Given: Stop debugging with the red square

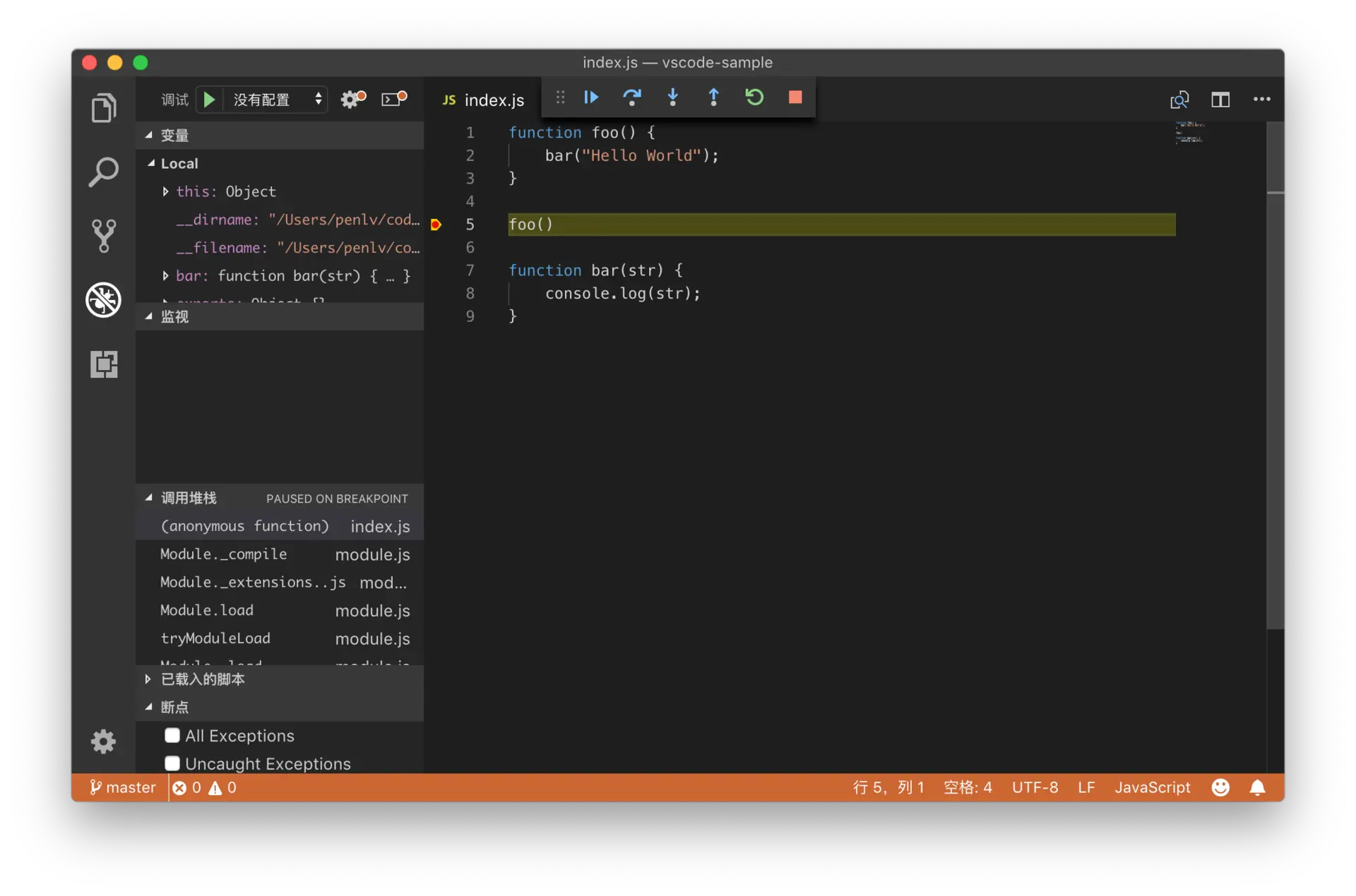Looking at the screenshot, I should click(x=795, y=97).
